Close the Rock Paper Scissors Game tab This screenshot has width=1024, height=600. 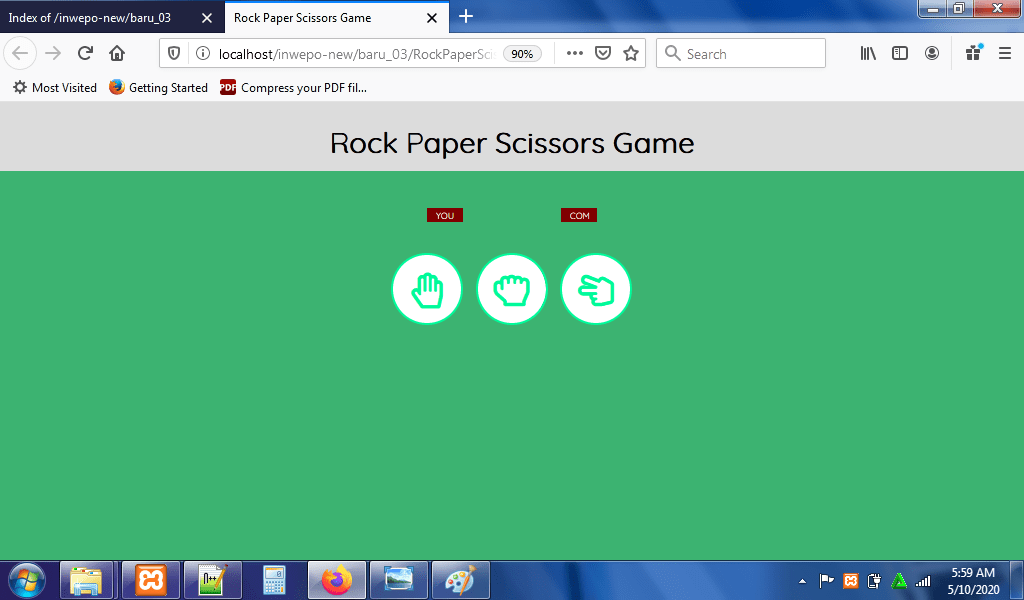tap(432, 18)
